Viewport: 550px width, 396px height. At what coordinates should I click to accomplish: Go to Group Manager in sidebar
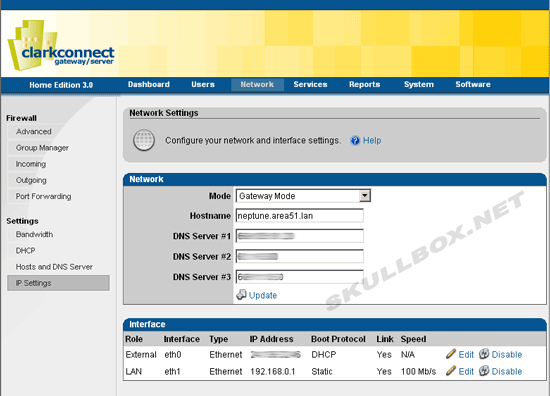click(42, 148)
